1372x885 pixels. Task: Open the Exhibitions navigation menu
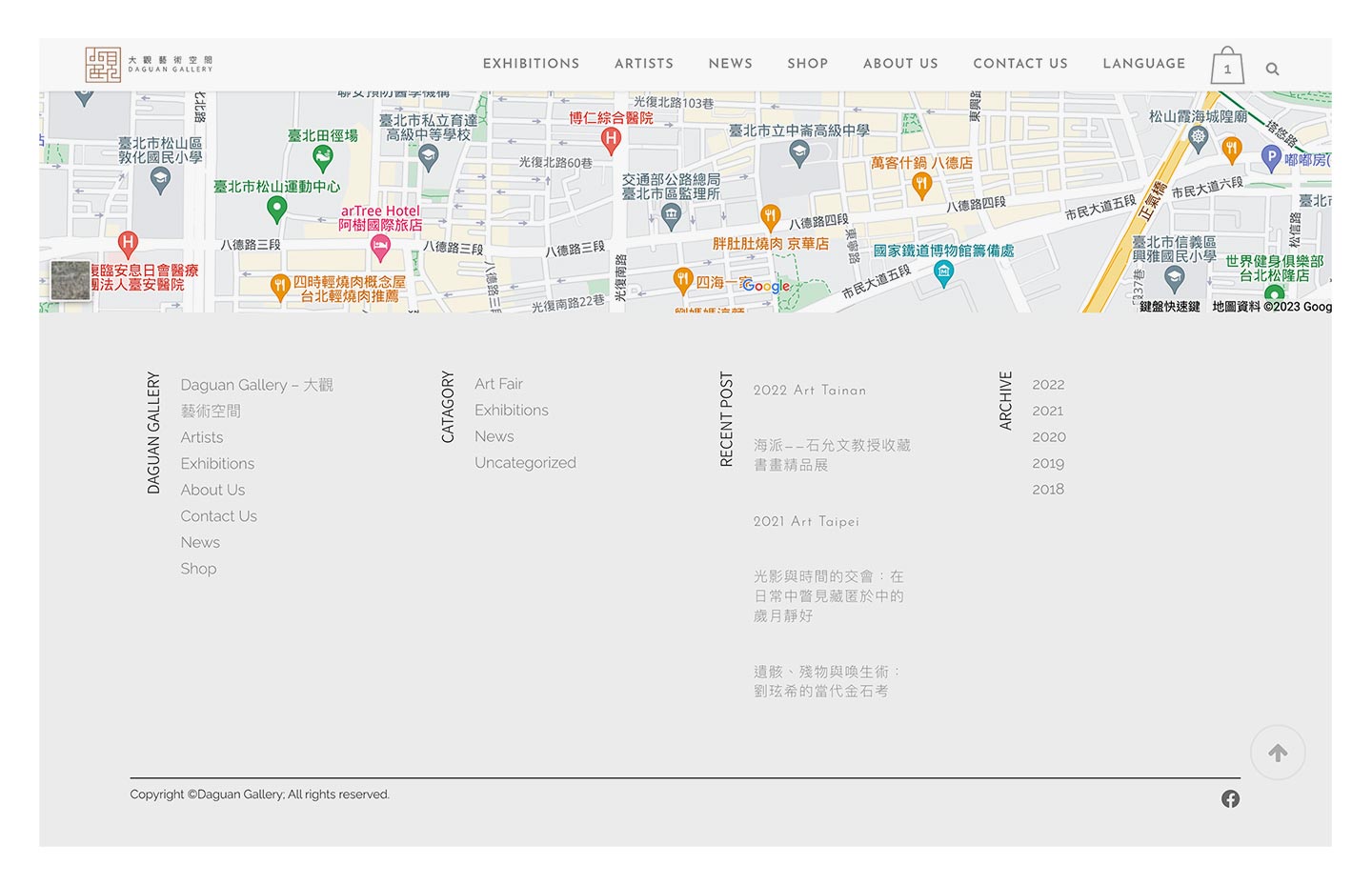531,64
